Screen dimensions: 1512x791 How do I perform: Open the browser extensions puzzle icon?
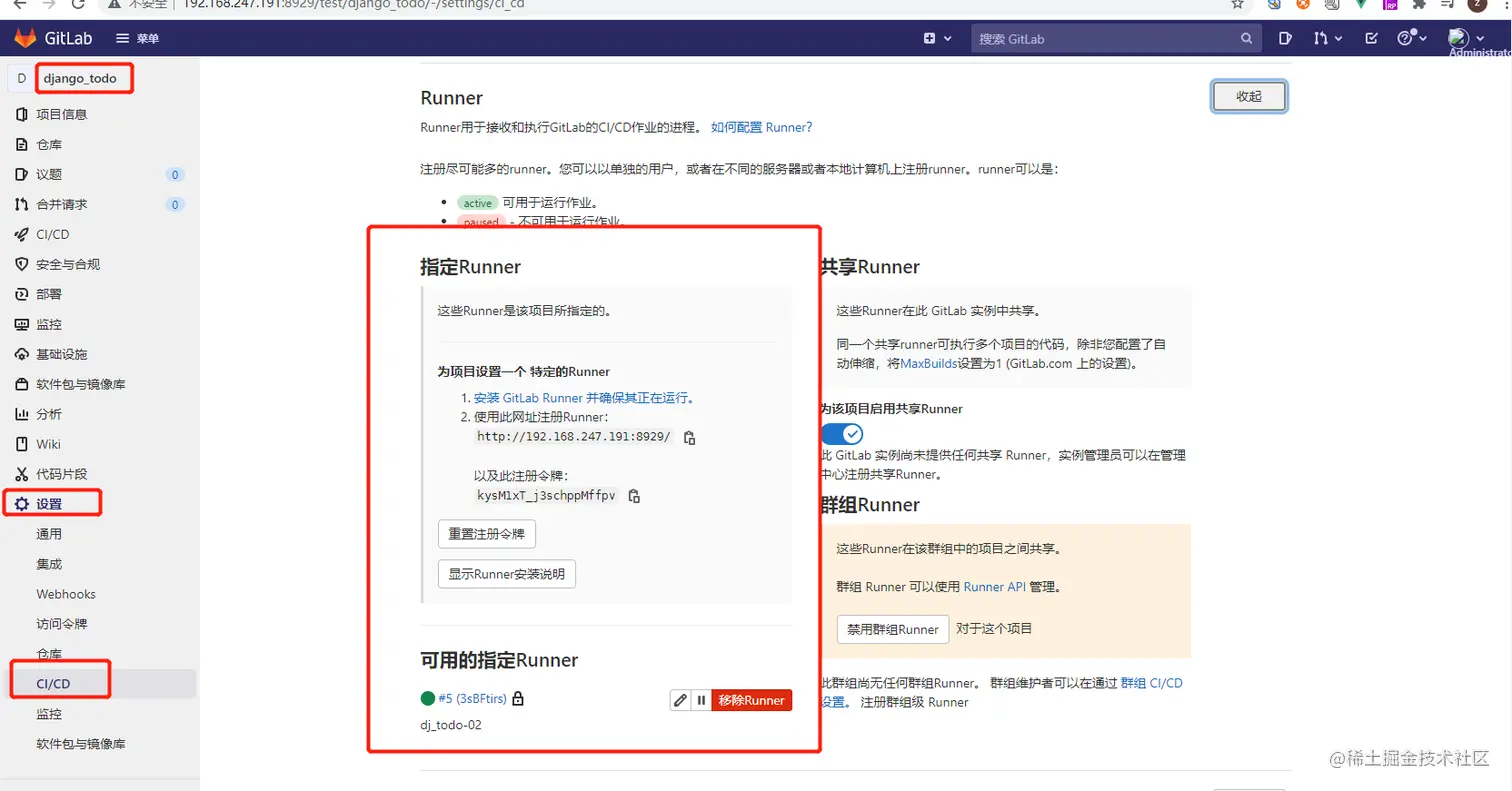pos(1418,4)
